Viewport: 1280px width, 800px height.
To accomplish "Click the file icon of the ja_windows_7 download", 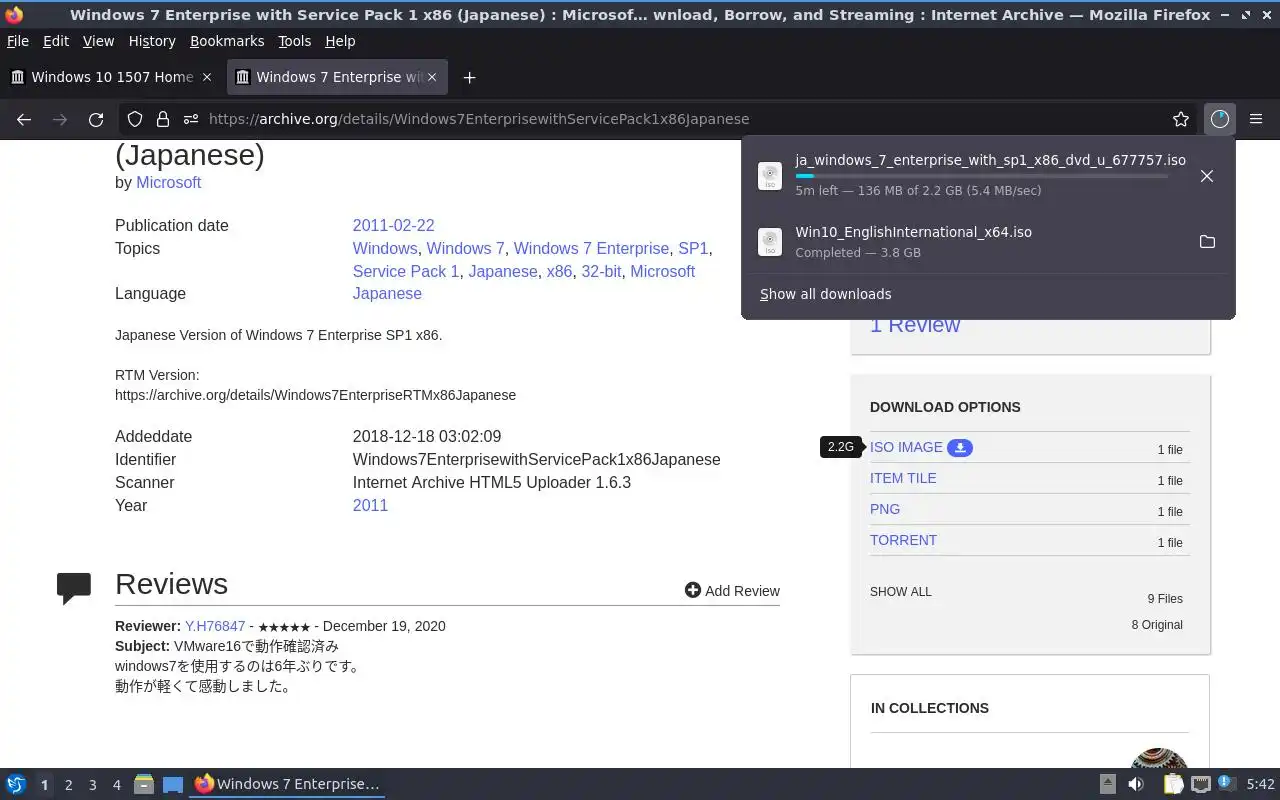I will coord(770,176).
